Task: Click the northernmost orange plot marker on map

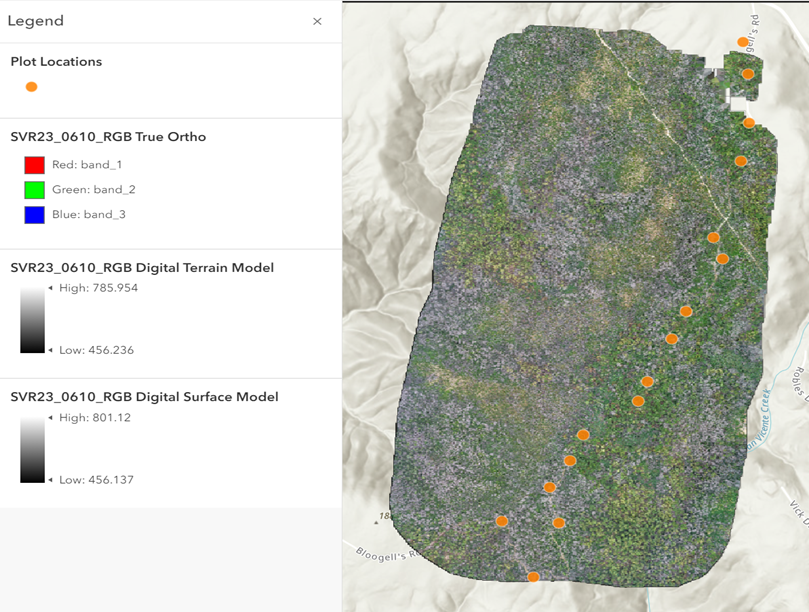Action: 743,42
